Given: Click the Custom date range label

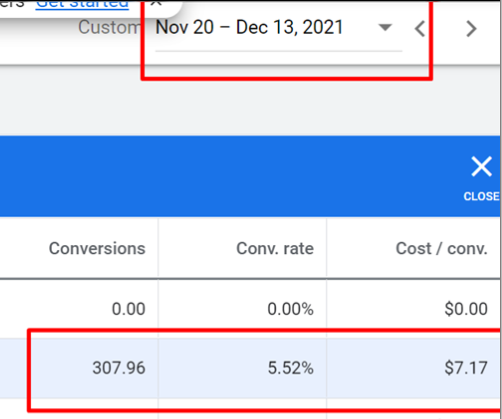Looking at the screenshot, I should (109, 27).
